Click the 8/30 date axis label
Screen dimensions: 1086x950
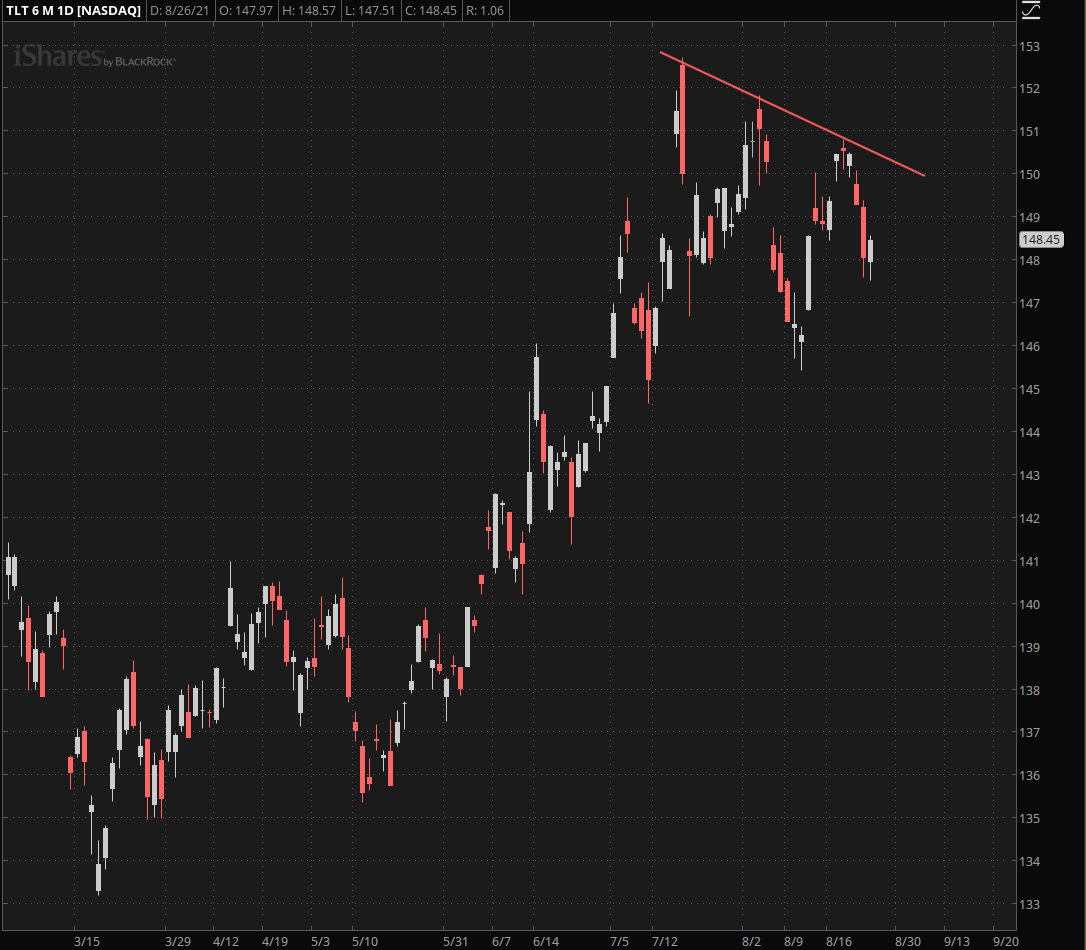[x=908, y=941]
